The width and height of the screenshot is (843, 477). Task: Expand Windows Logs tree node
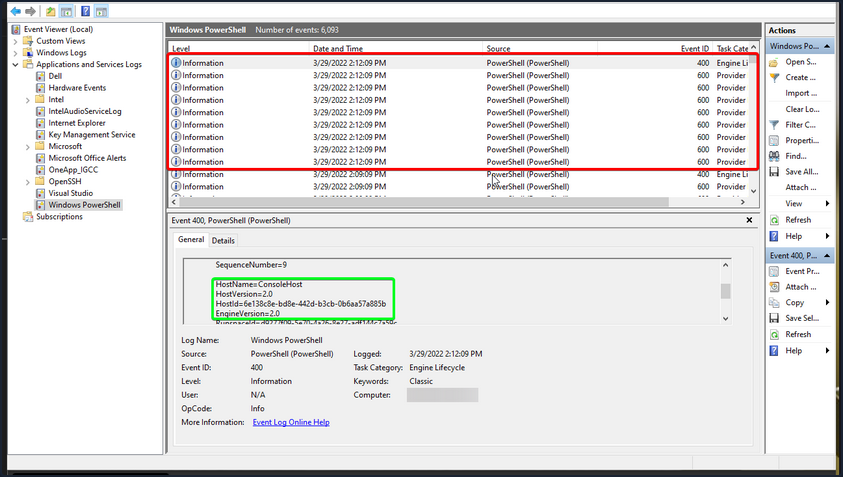[15, 53]
